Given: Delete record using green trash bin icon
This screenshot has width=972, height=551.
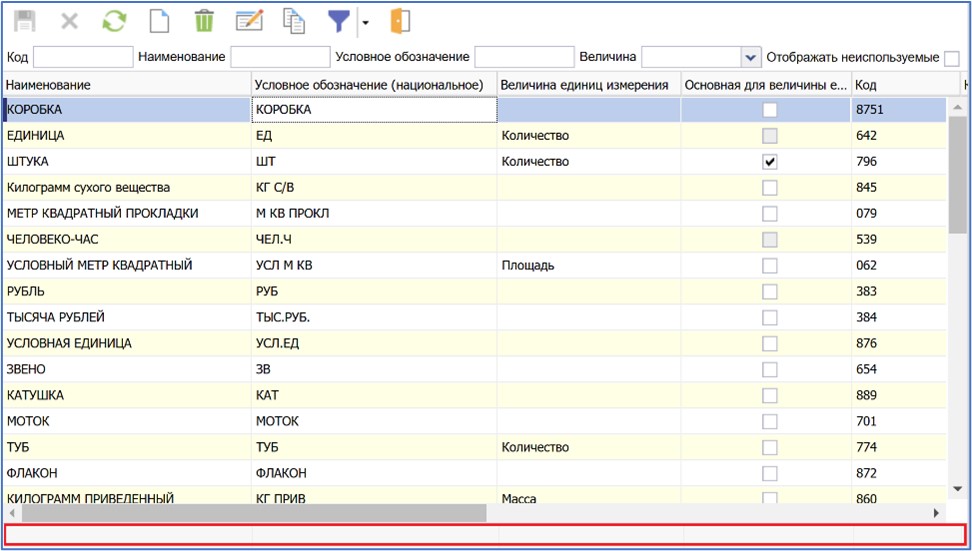Looking at the screenshot, I should point(204,21).
